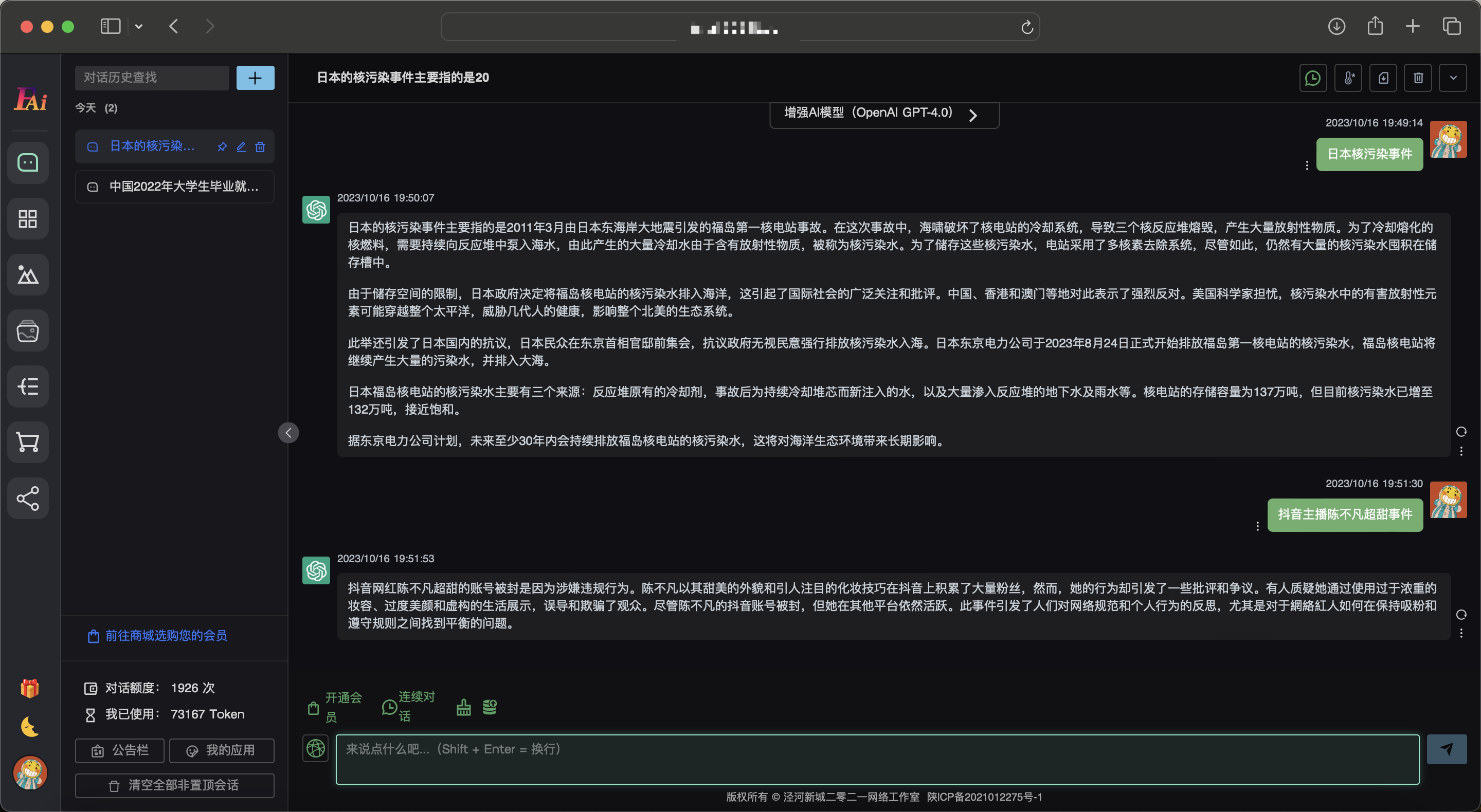Toggle web search globe icon
1481x812 pixels.
point(316,748)
